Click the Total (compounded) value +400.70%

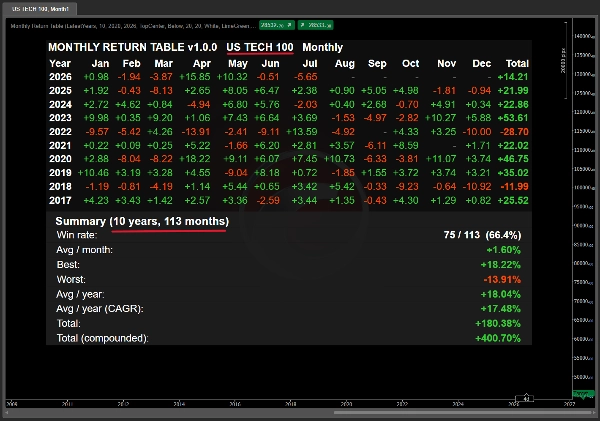pos(498,338)
